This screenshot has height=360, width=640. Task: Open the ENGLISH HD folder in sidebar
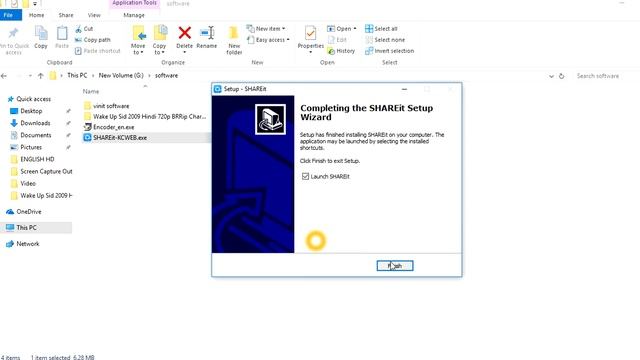[33, 159]
